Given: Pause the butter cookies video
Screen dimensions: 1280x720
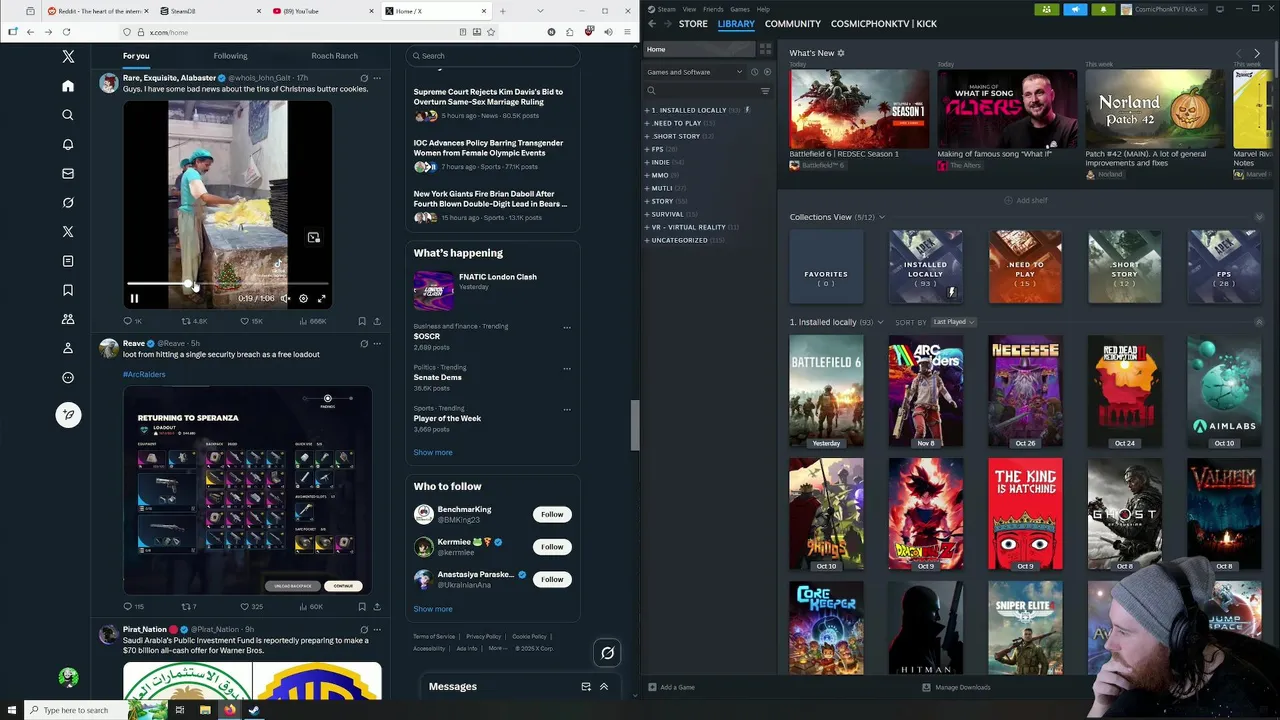Looking at the screenshot, I should [134, 298].
